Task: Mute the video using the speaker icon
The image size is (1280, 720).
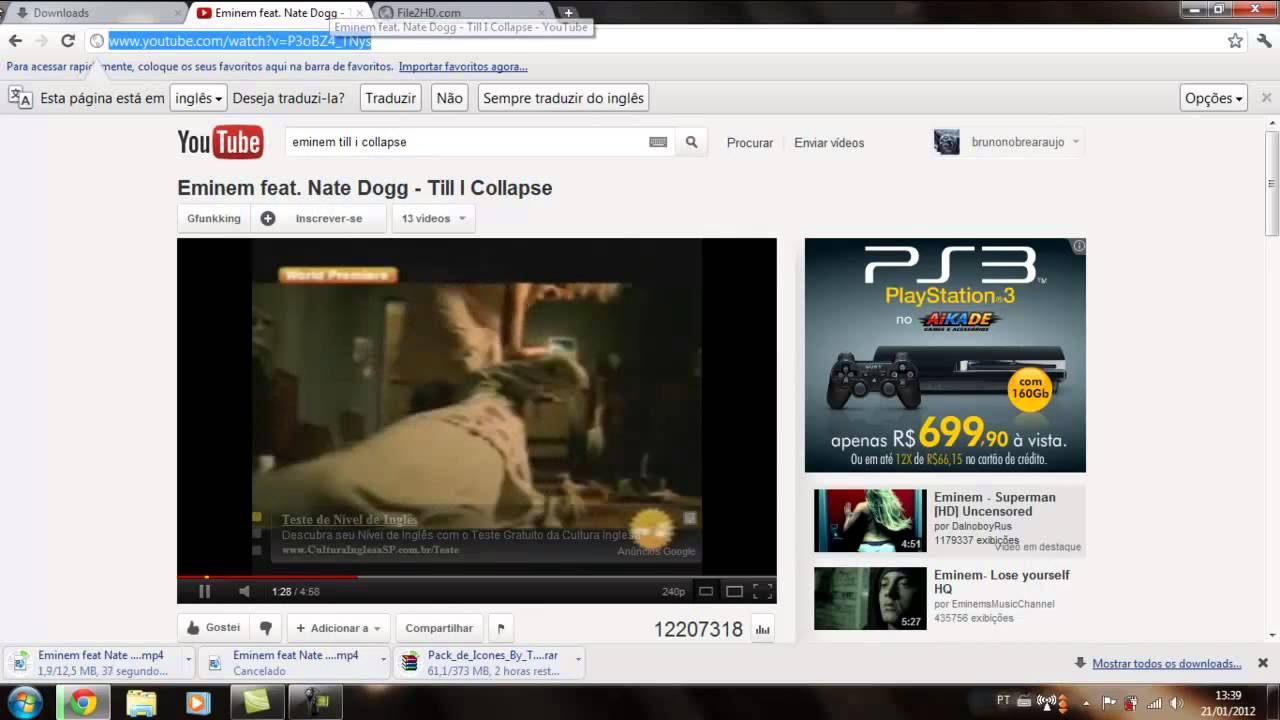Action: (244, 591)
